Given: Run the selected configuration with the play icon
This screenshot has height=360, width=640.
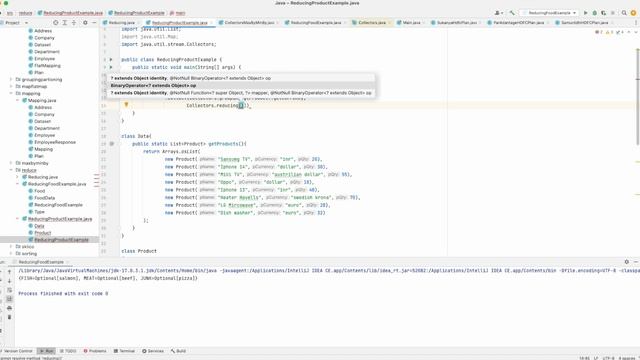Looking at the screenshot, I should tap(585, 13).
